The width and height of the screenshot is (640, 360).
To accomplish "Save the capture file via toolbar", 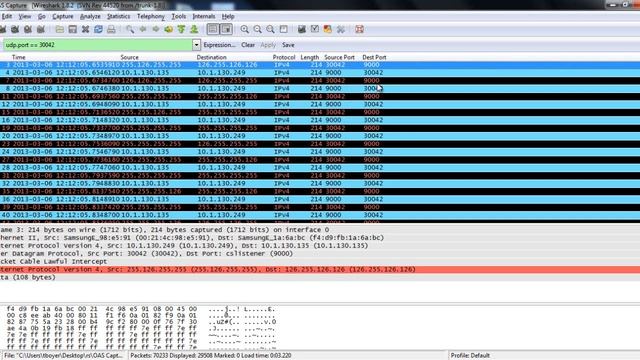I will tap(73, 29).
